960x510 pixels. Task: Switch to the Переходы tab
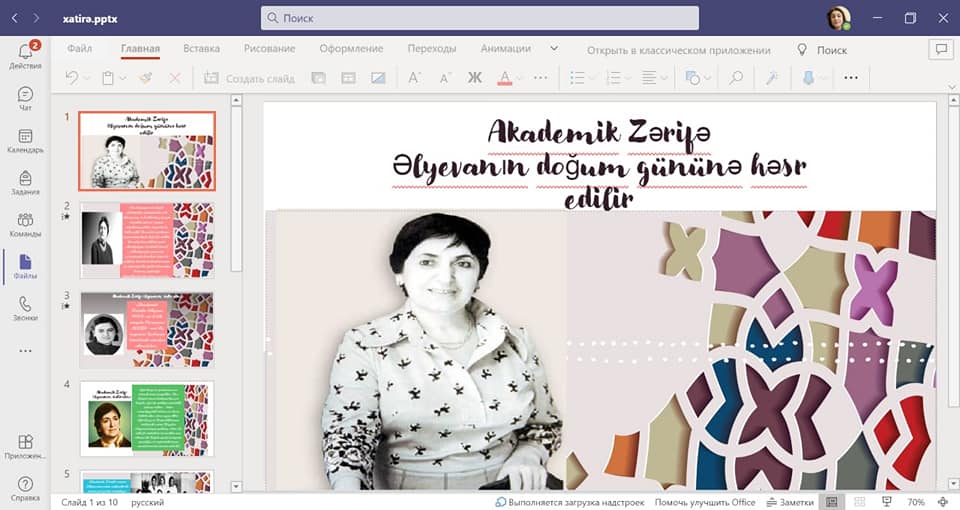point(432,48)
